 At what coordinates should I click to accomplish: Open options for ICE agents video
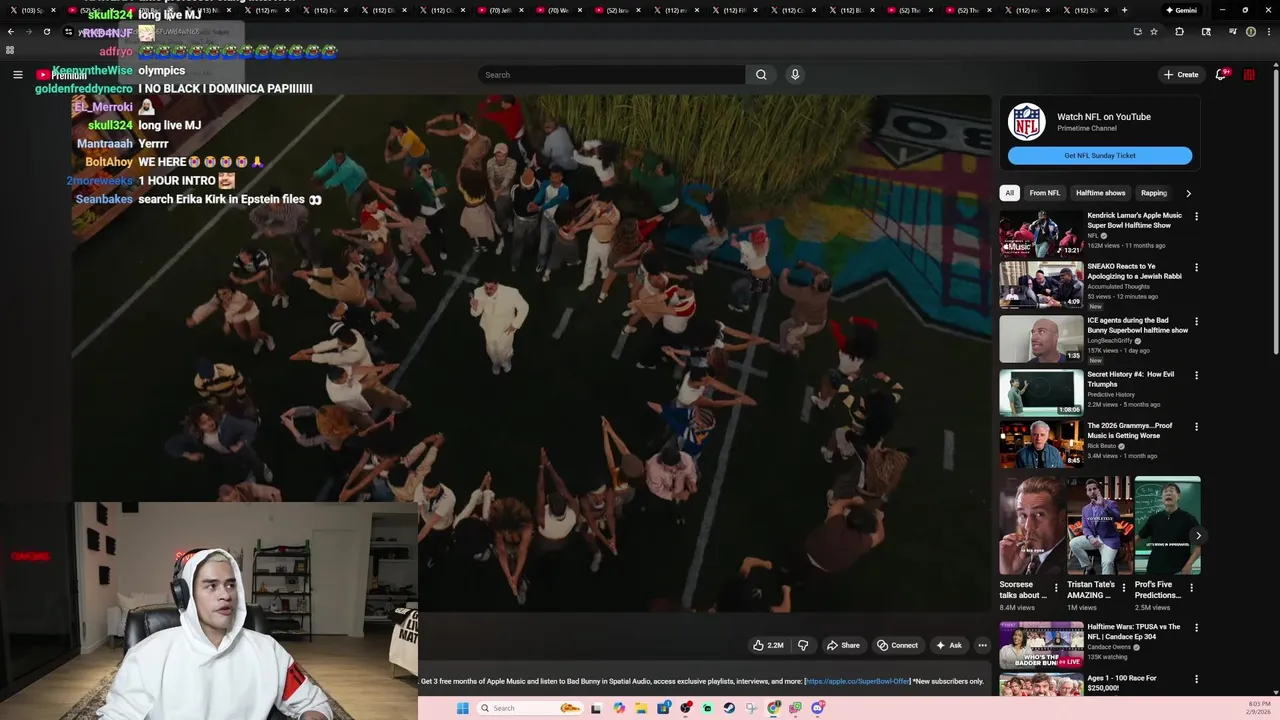1196,321
